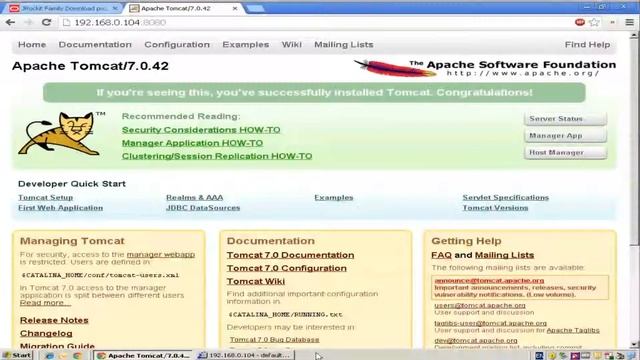Click the browser forward arrow

click(28, 22)
